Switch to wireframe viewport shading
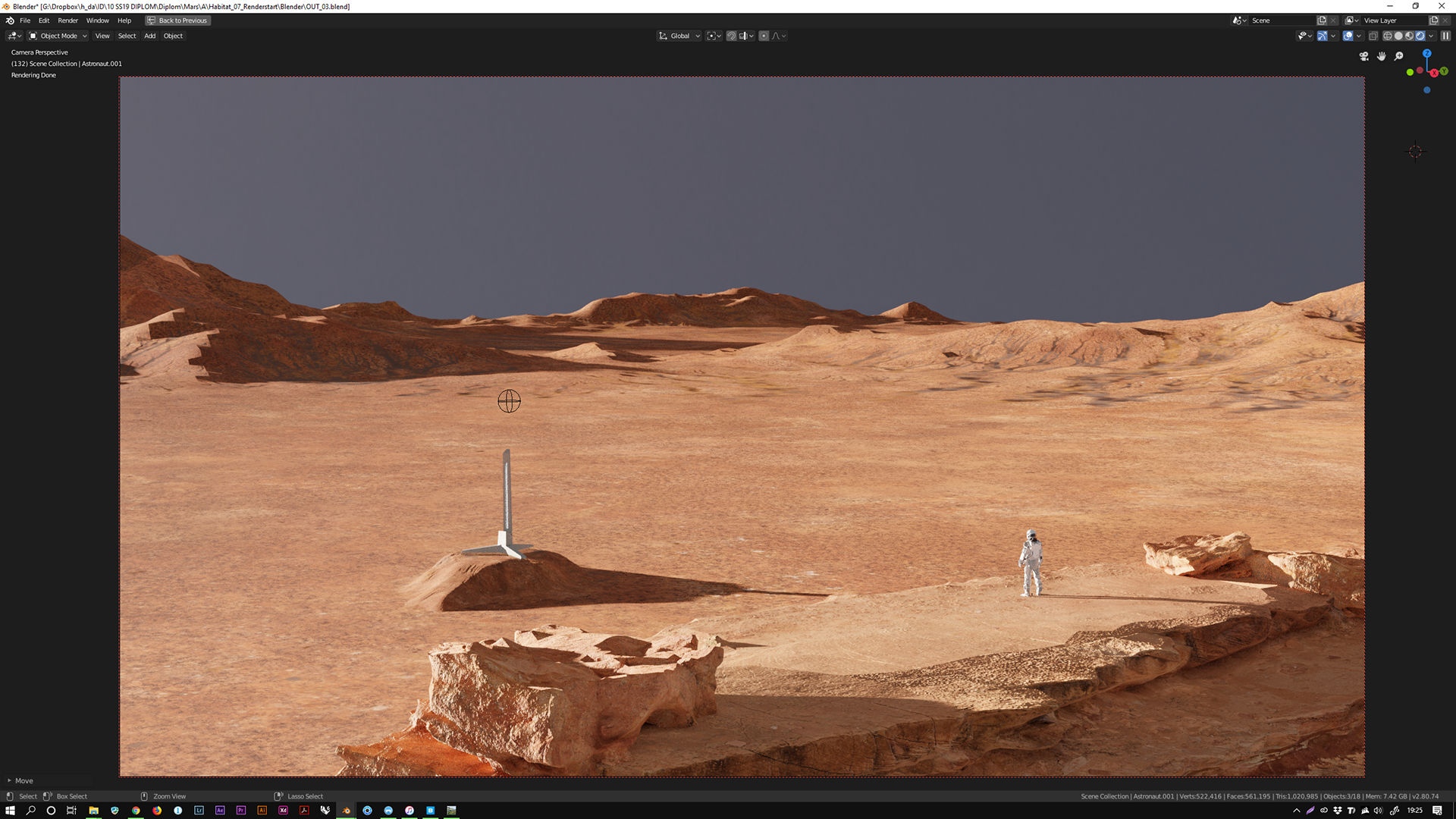This screenshot has height=819, width=1456. point(1388,36)
